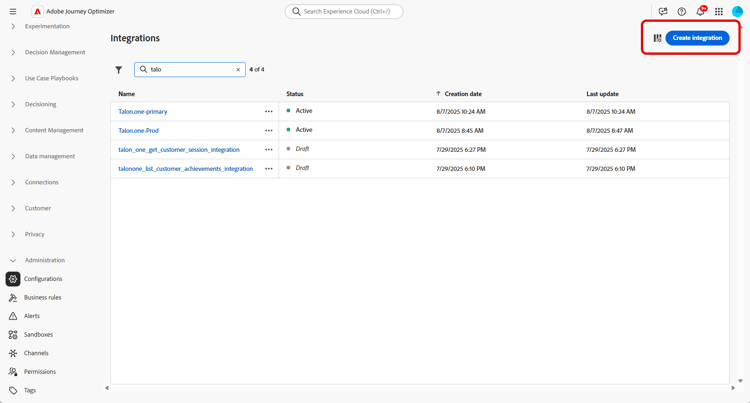Click the Active status of Talon.one-primary
Viewport: 750px width, 403px height.
click(x=304, y=111)
